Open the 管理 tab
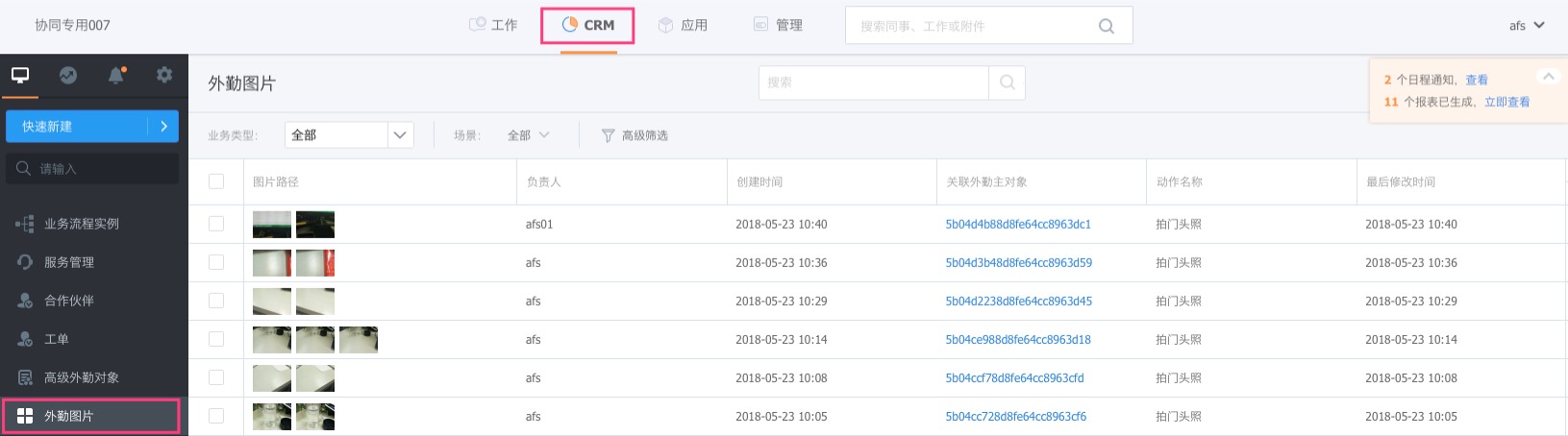Screen dimensions: 1568x436 778,25
